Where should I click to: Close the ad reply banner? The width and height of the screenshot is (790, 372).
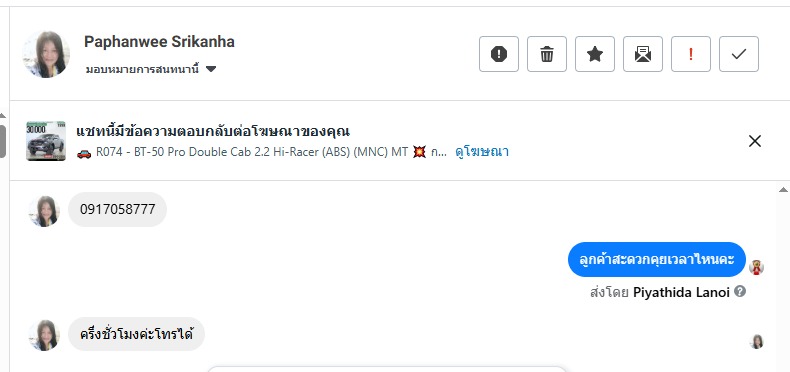click(755, 141)
